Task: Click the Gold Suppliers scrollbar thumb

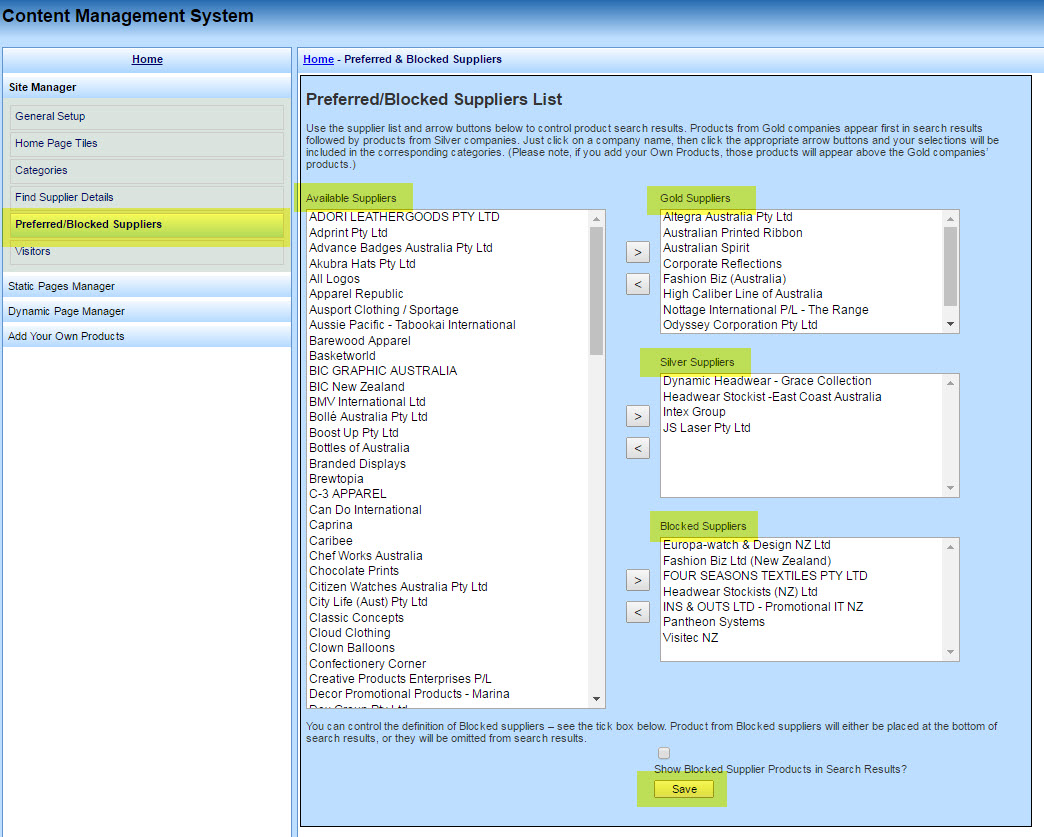Action: (950, 266)
